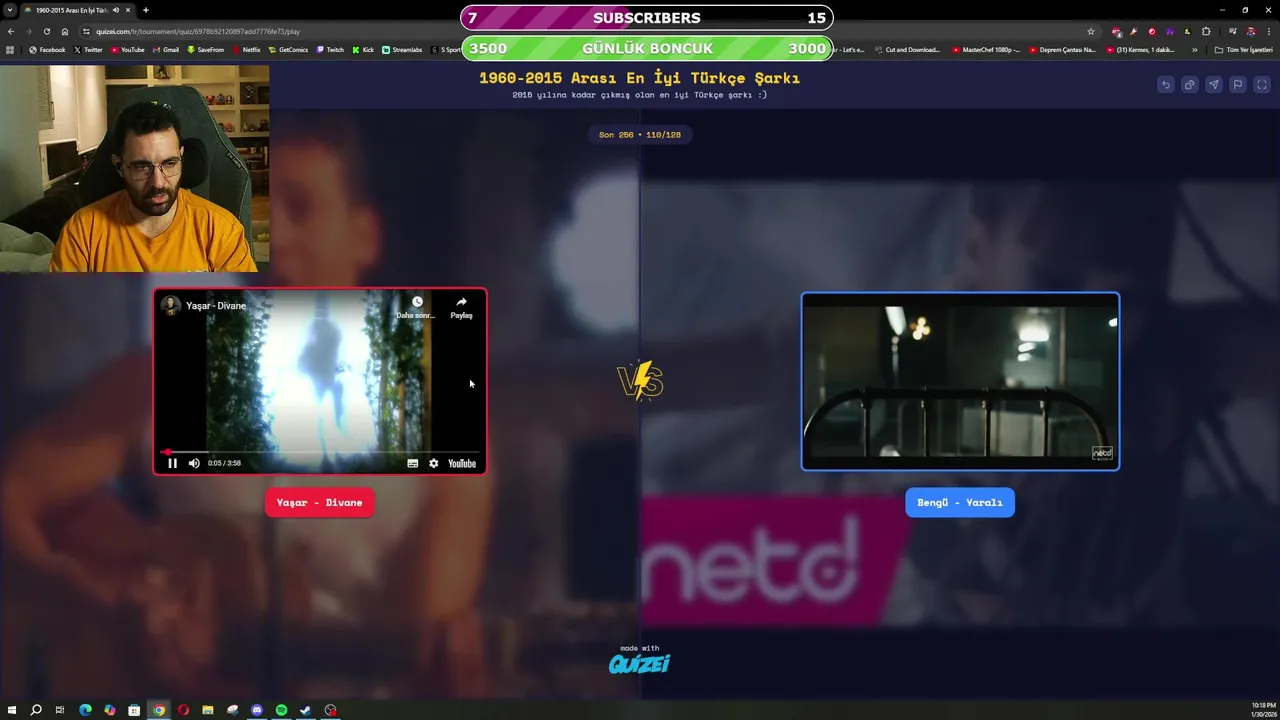Click the Paylaş share arrow icon

pos(461,302)
